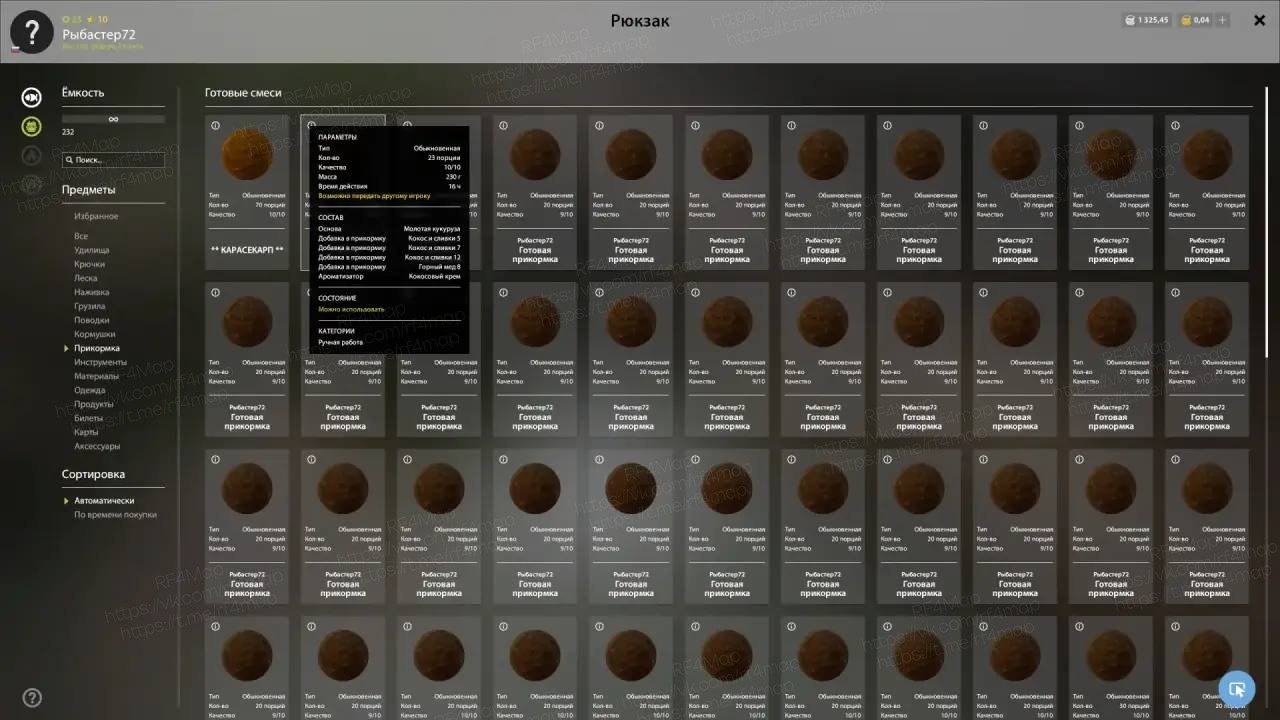1280x720 pixels.
Task: Open the Наживка category
Action: 92,293
